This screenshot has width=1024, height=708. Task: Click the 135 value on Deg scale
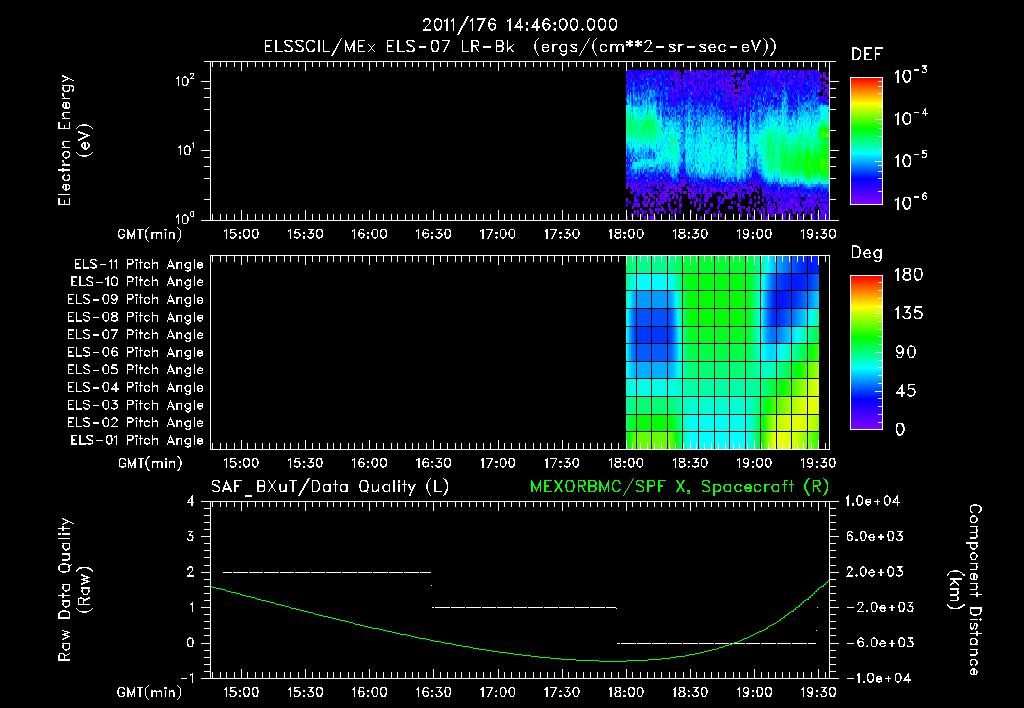point(908,314)
